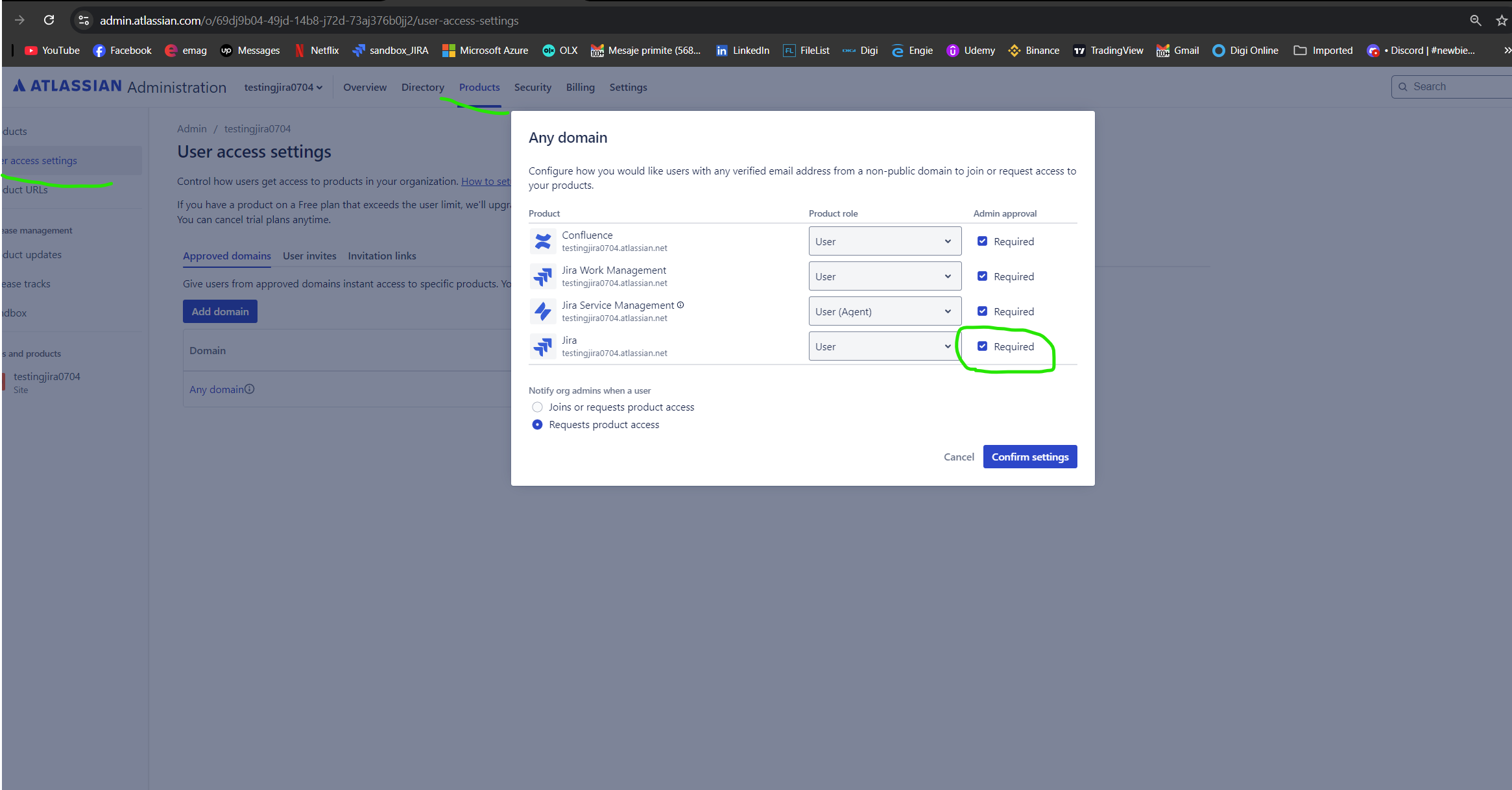
Task: Click the info icon beside Any domain row
Action: [x=250, y=389]
